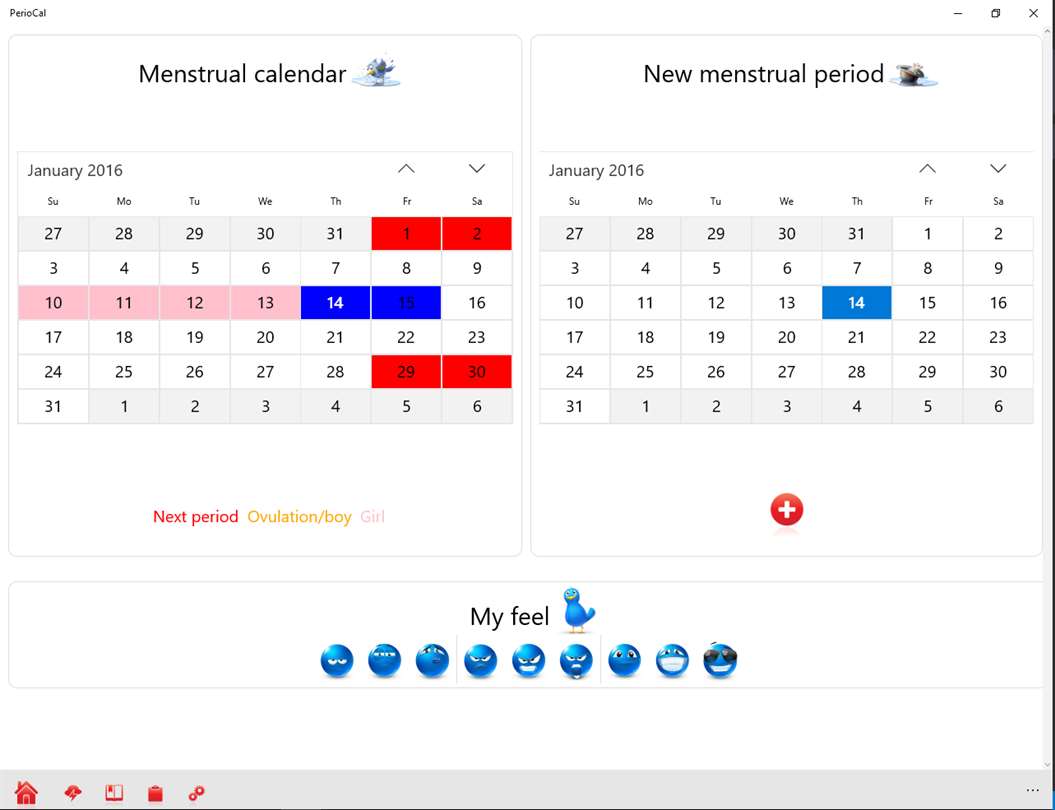
Task: Select blue-highlighted 14 in Menstrual calendar
Action: (x=336, y=303)
